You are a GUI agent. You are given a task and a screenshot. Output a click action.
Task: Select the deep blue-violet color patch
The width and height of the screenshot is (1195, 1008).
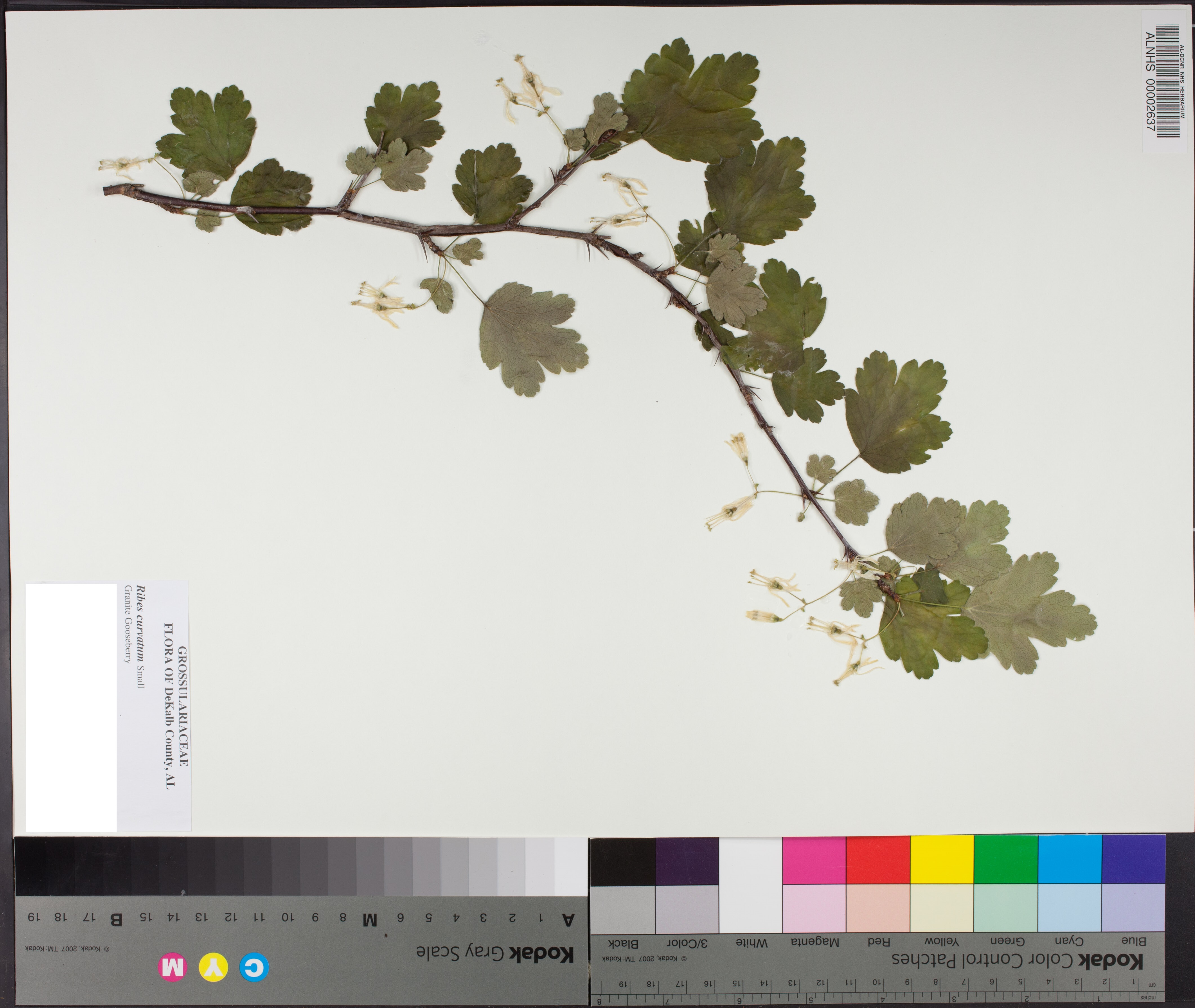click(1133, 859)
